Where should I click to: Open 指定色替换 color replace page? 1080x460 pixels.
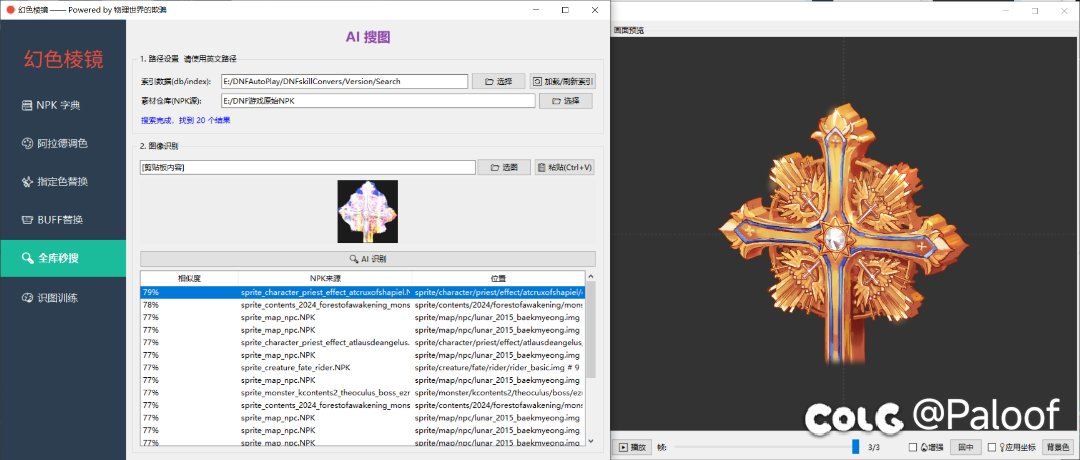pos(64,181)
